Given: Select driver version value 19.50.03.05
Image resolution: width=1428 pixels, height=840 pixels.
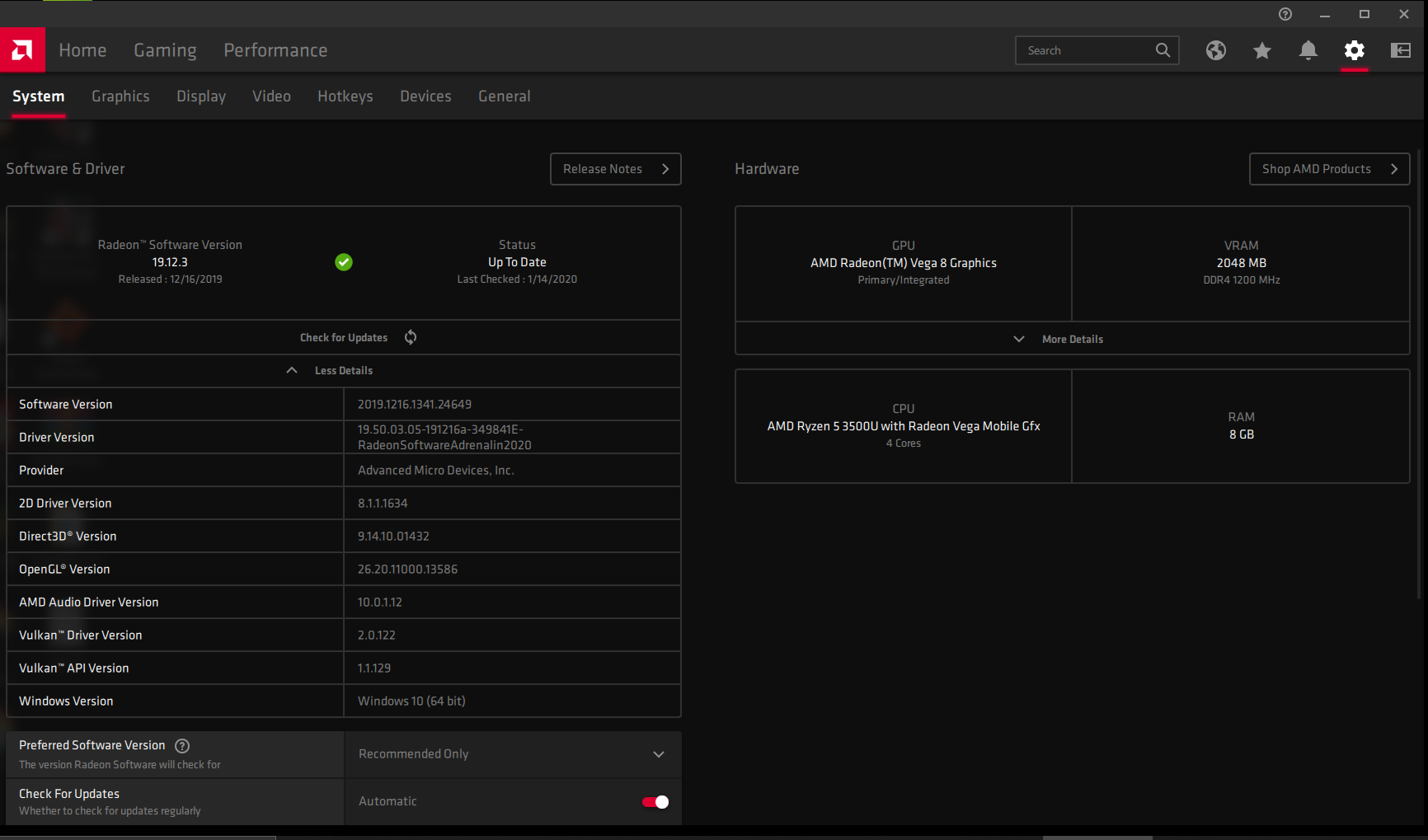Looking at the screenshot, I should click(444, 437).
